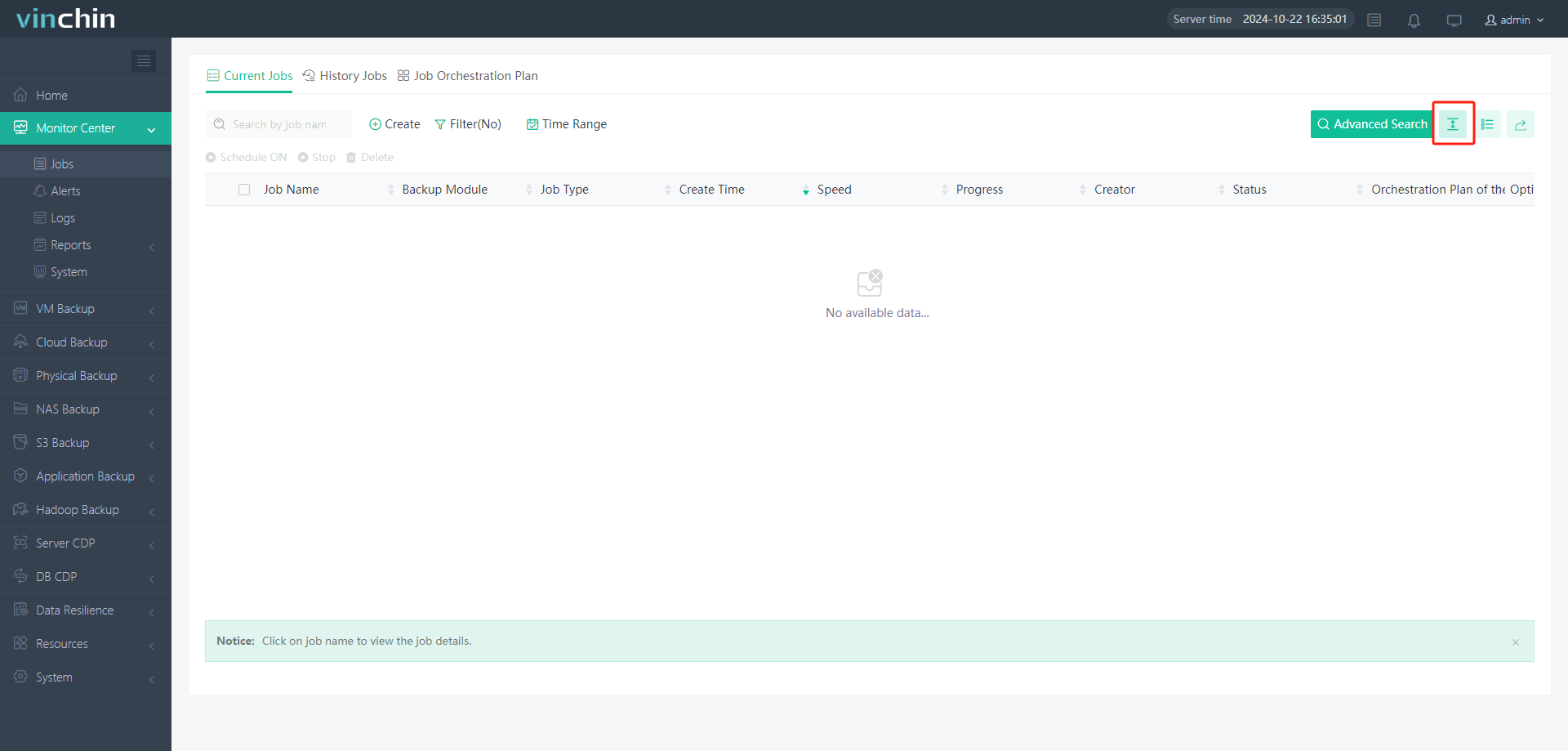
Task: Open the admin user dropdown
Action: (1514, 20)
